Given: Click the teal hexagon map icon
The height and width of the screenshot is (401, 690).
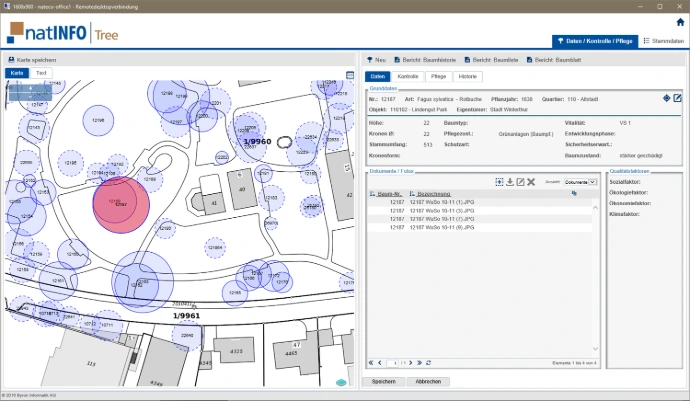Looking at the screenshot, I should 341,382.
